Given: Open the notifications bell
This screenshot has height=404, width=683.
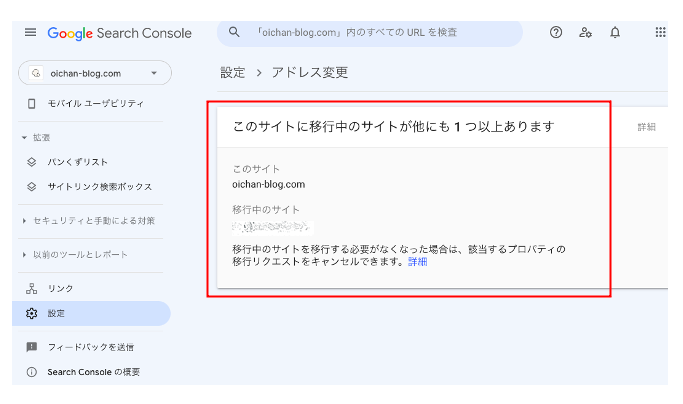Looking at the screenshot, I should [615, 32].
